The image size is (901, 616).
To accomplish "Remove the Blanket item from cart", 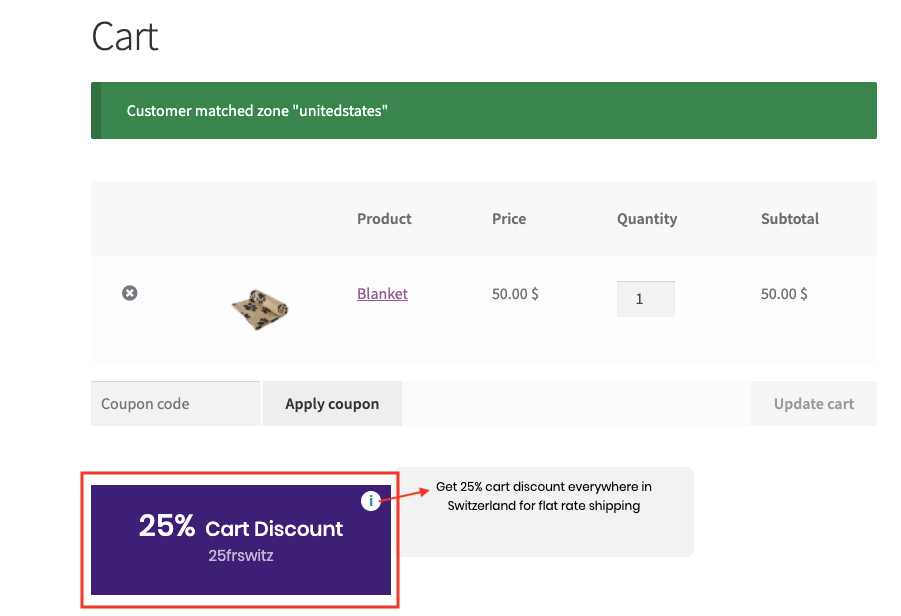I will point(129,293).
